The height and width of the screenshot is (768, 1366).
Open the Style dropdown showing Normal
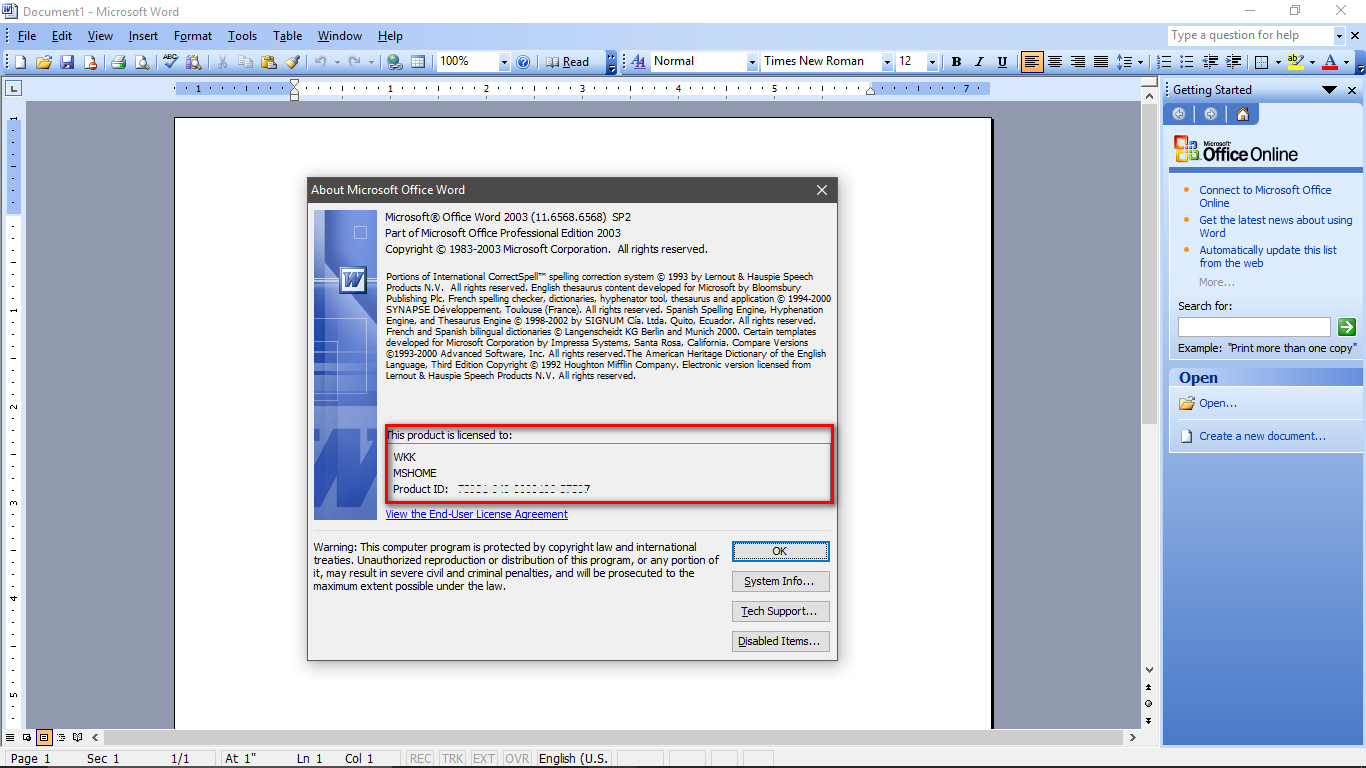(x=752, y=62)
